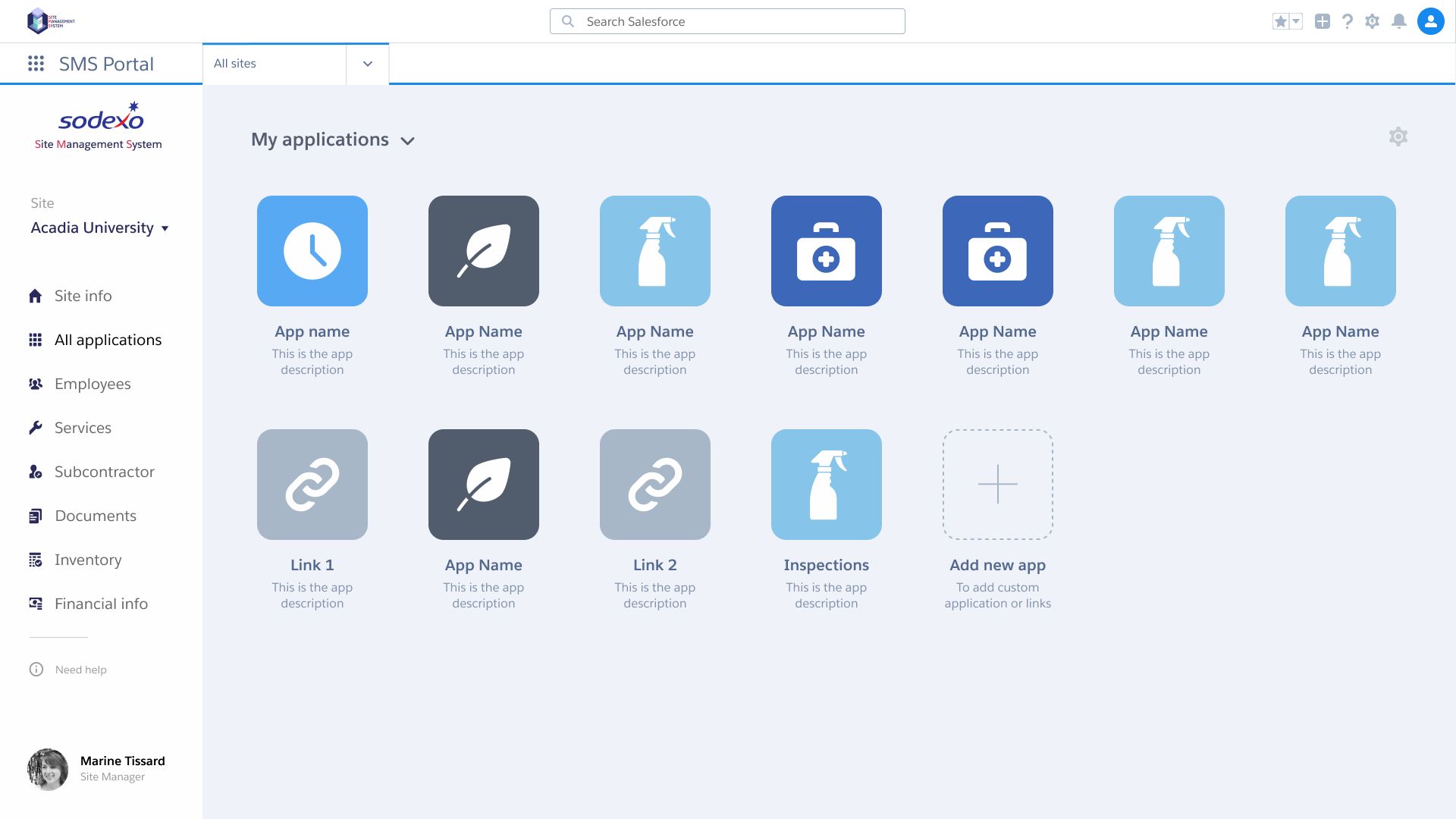Open the Notifications bell

(x=1399, y=21)
